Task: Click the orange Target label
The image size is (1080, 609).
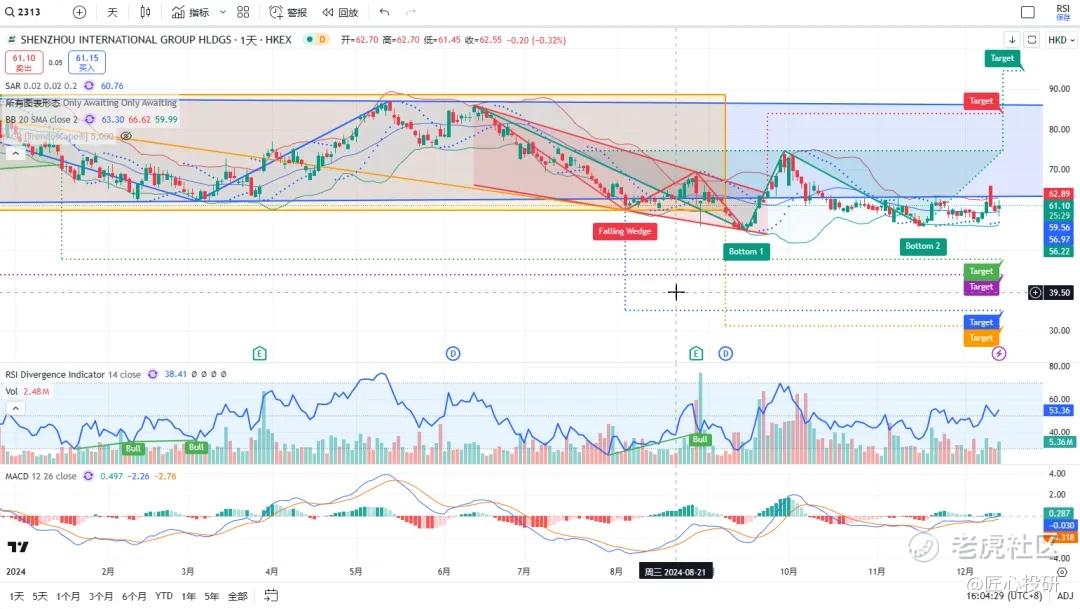Action: point(981,338)
